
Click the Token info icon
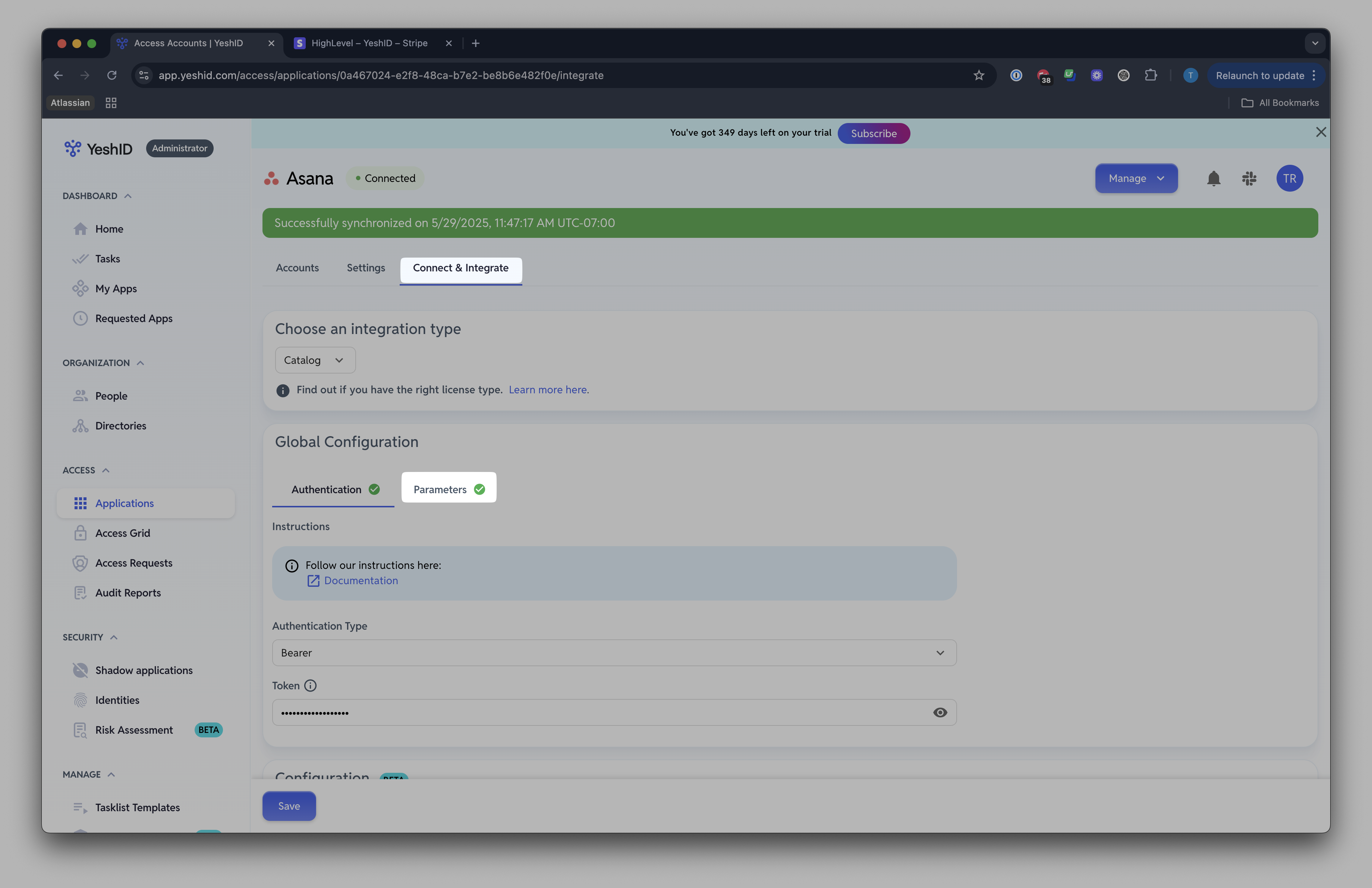310,686
